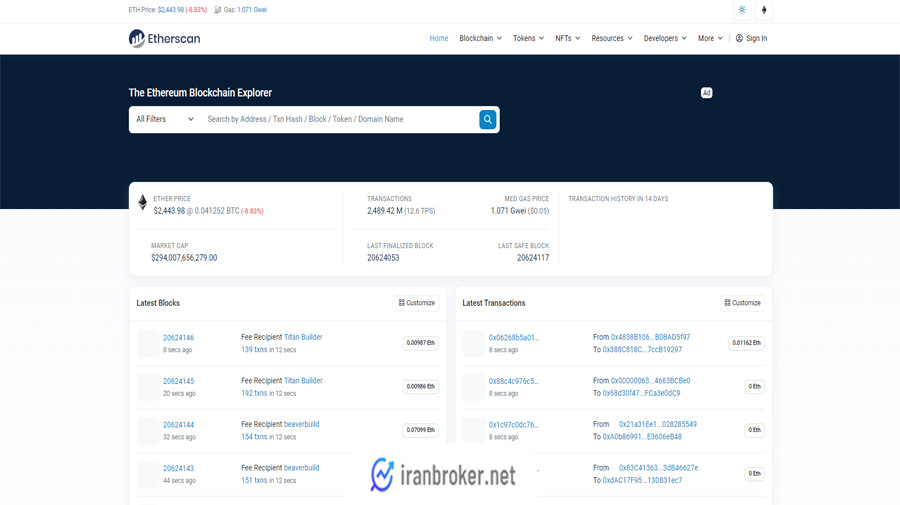Focus the search by address input field
Viewport: 900px width, 505px height.
(339, 119)
